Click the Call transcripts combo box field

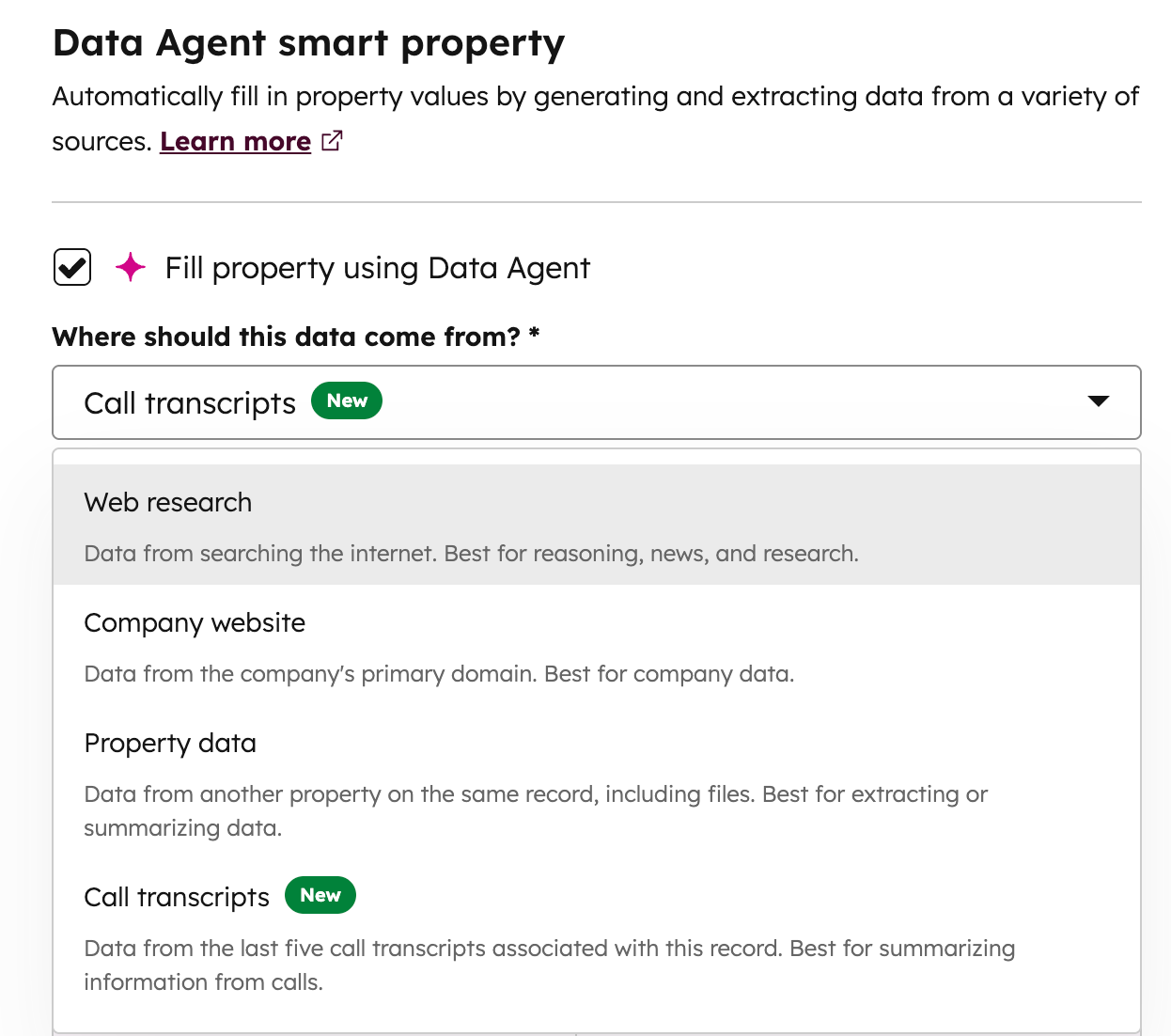[596, 402]
